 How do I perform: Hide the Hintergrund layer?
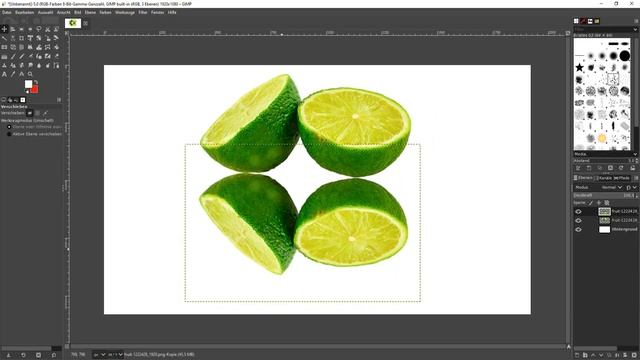(578, 229)
